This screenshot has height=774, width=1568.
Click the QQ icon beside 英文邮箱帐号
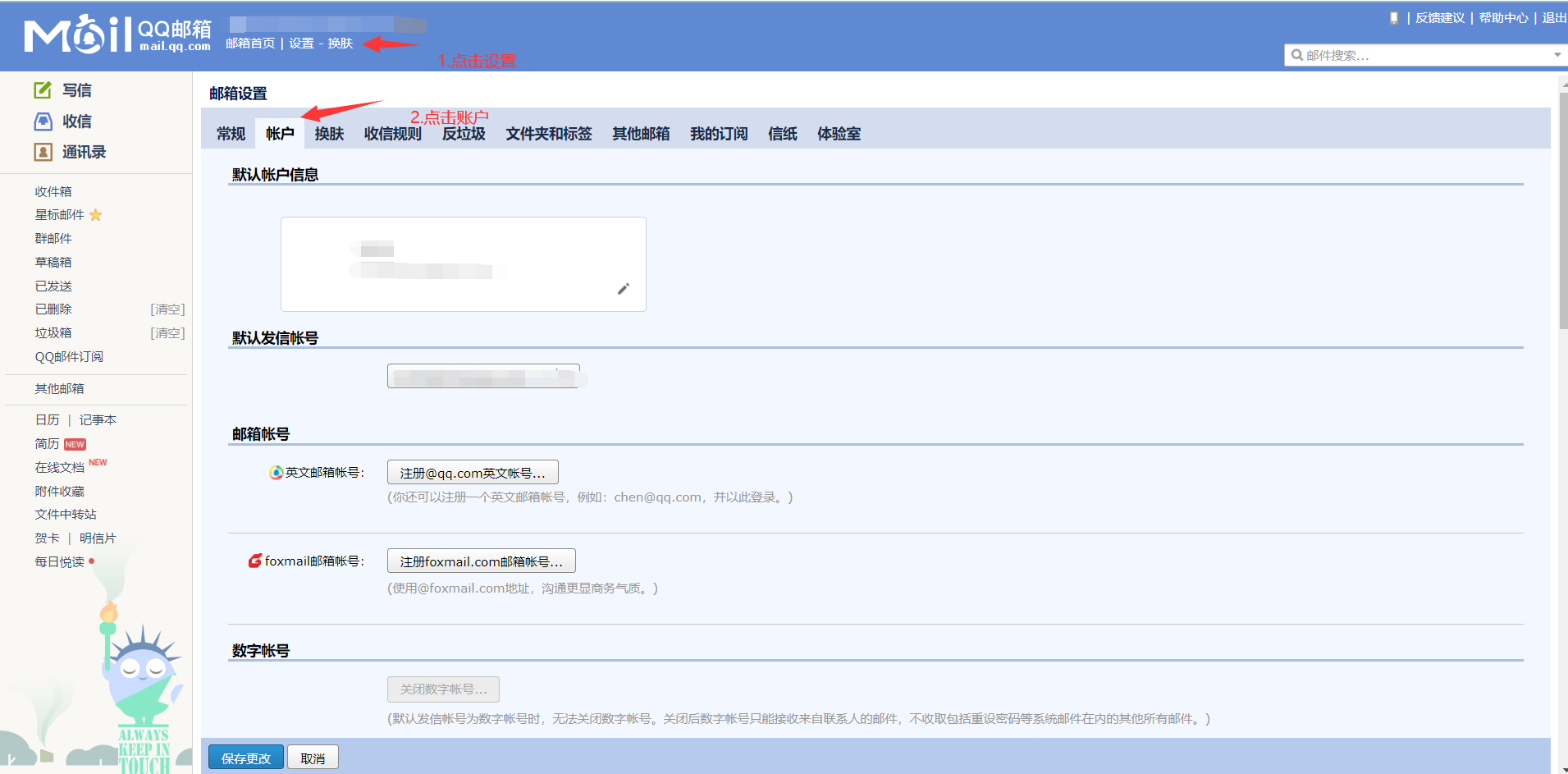pyautogui.click(x=277, y=473)
